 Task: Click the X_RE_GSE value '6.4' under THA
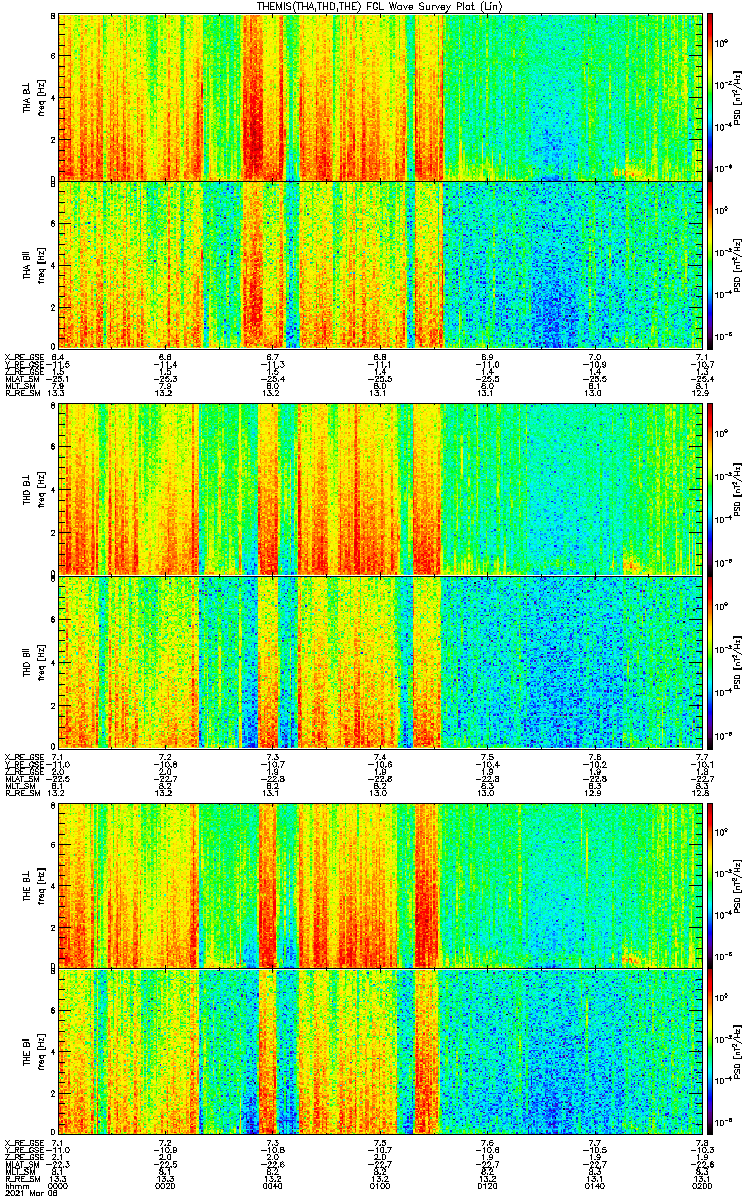coord(59,356)
